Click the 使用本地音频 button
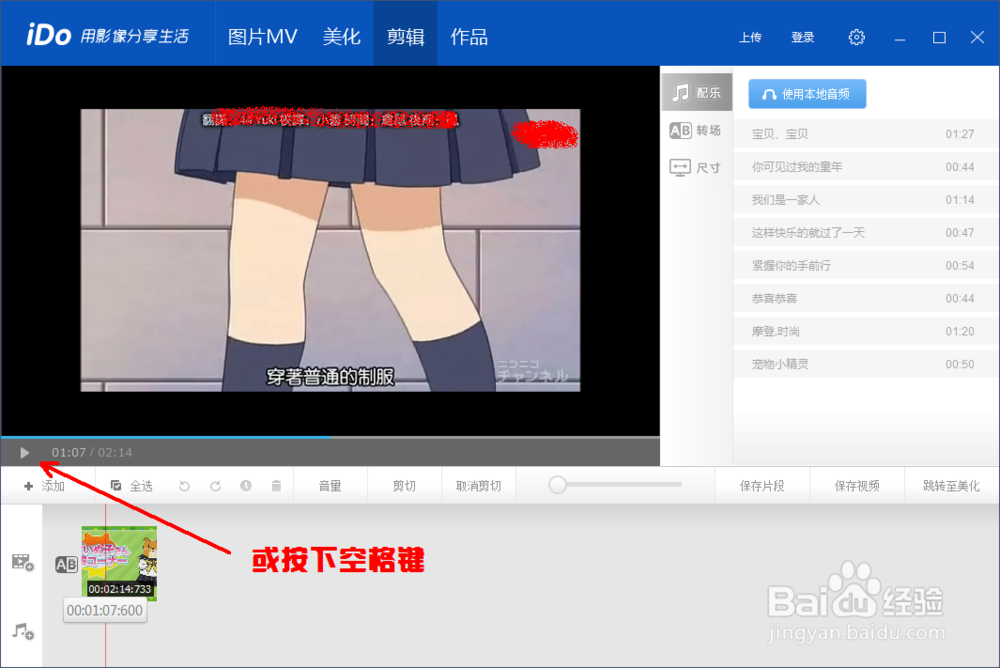This screenshot has height=668, width=1000. pos(807,93)
